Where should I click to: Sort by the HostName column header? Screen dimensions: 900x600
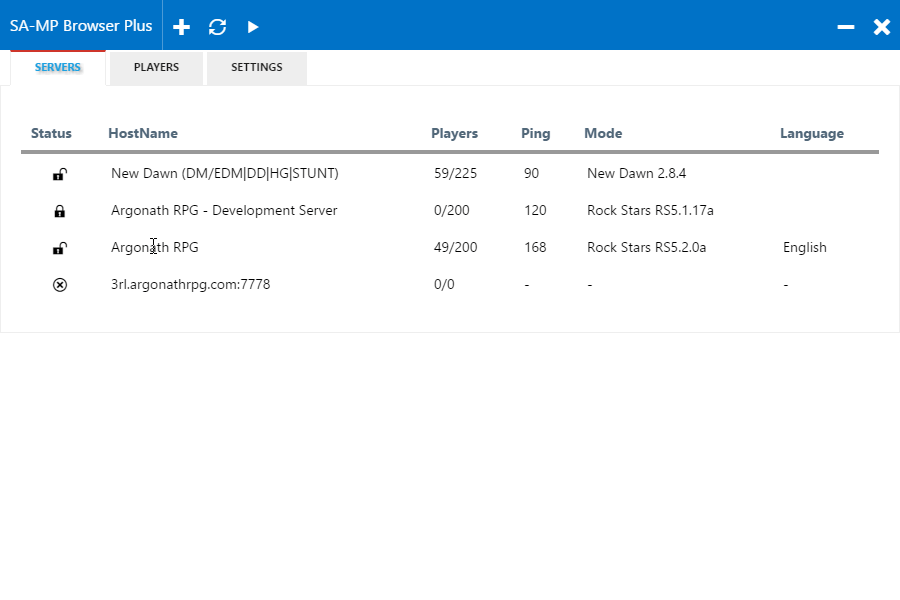click(143, 133)
